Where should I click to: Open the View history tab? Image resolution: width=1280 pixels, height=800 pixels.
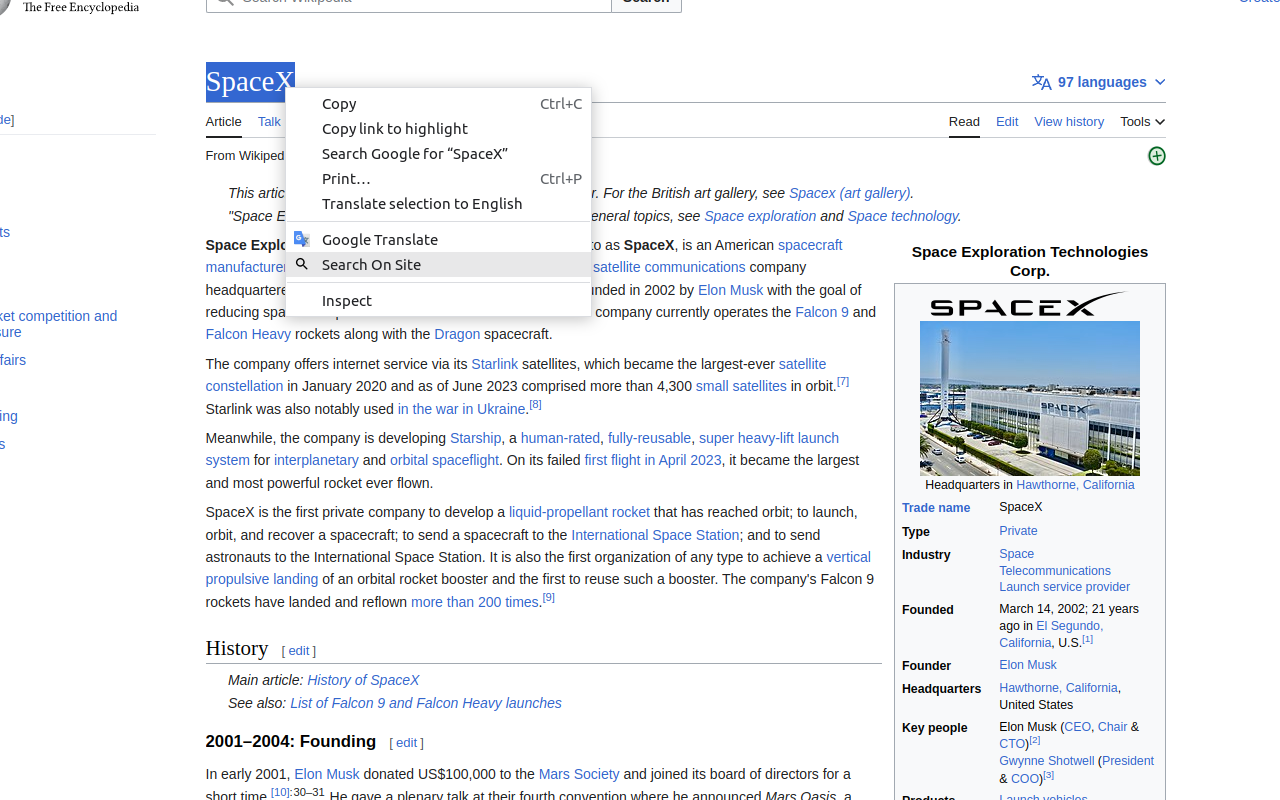1069,121
